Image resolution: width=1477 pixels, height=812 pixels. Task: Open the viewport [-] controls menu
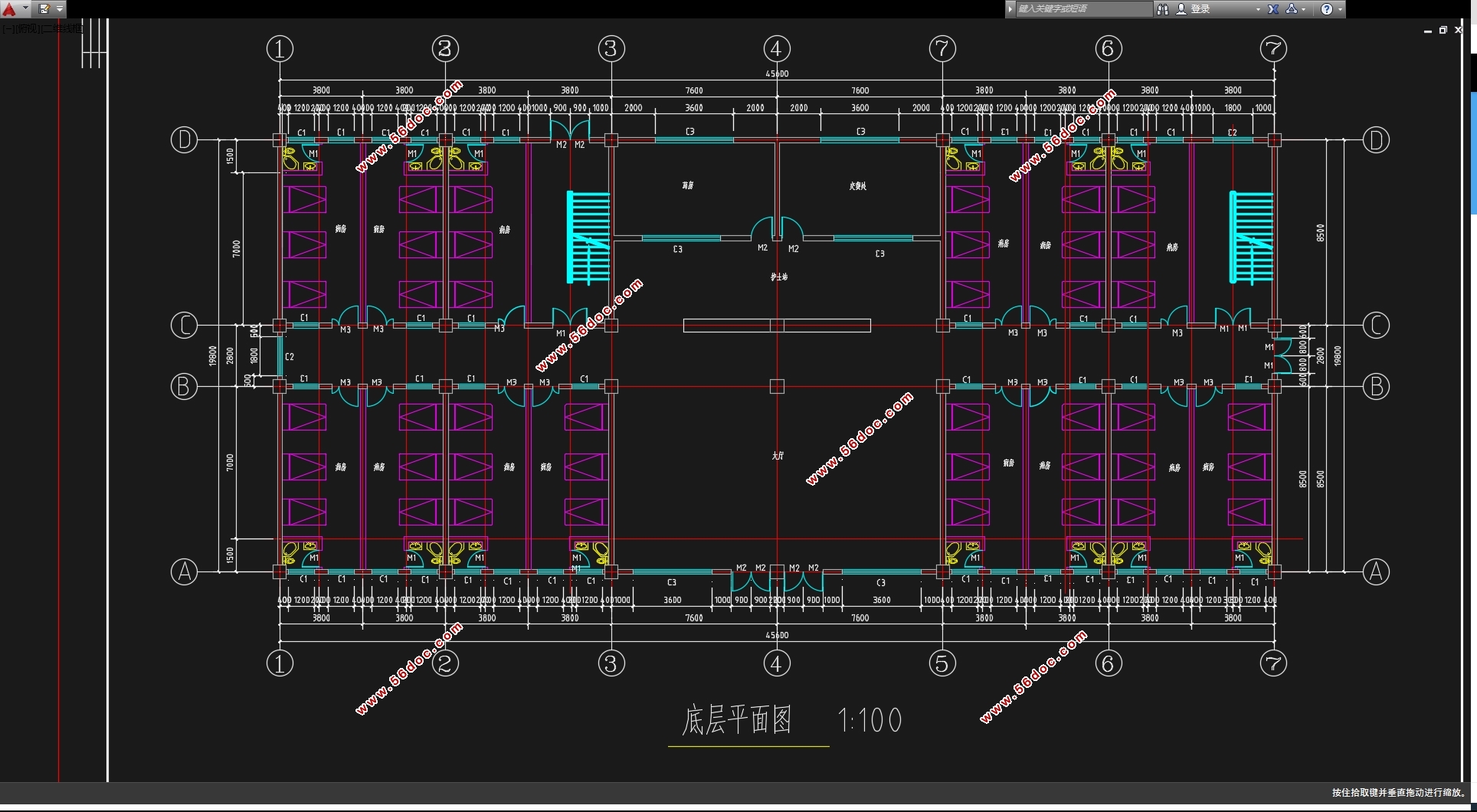[x=6, y=29]
